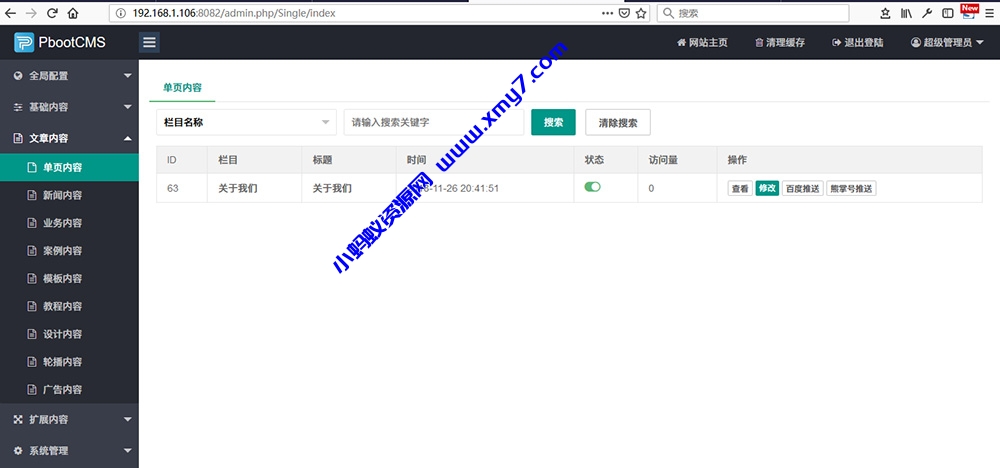Open the 栏目名称 search field dropdown

246,122
